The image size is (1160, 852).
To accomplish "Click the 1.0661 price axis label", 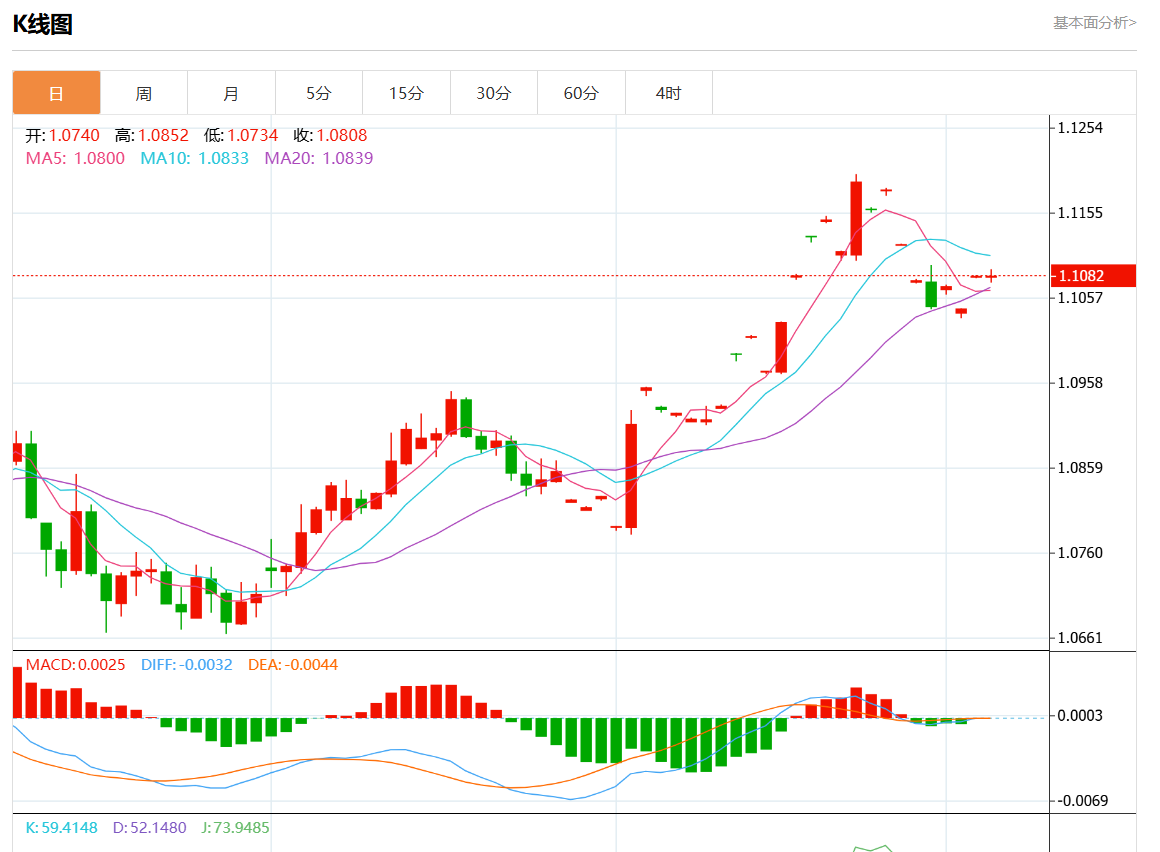I will [1080, 638].
